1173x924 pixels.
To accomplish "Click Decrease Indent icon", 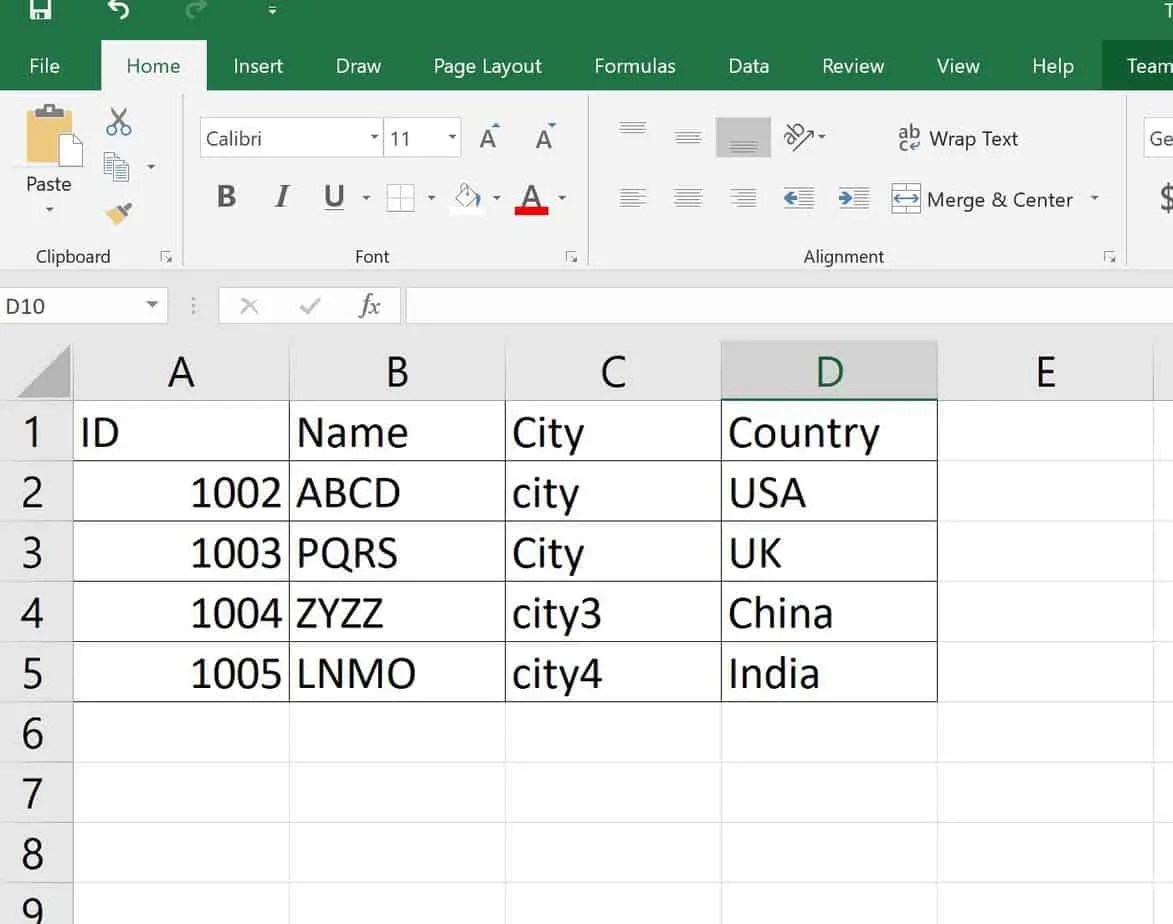I will point(798,198).
